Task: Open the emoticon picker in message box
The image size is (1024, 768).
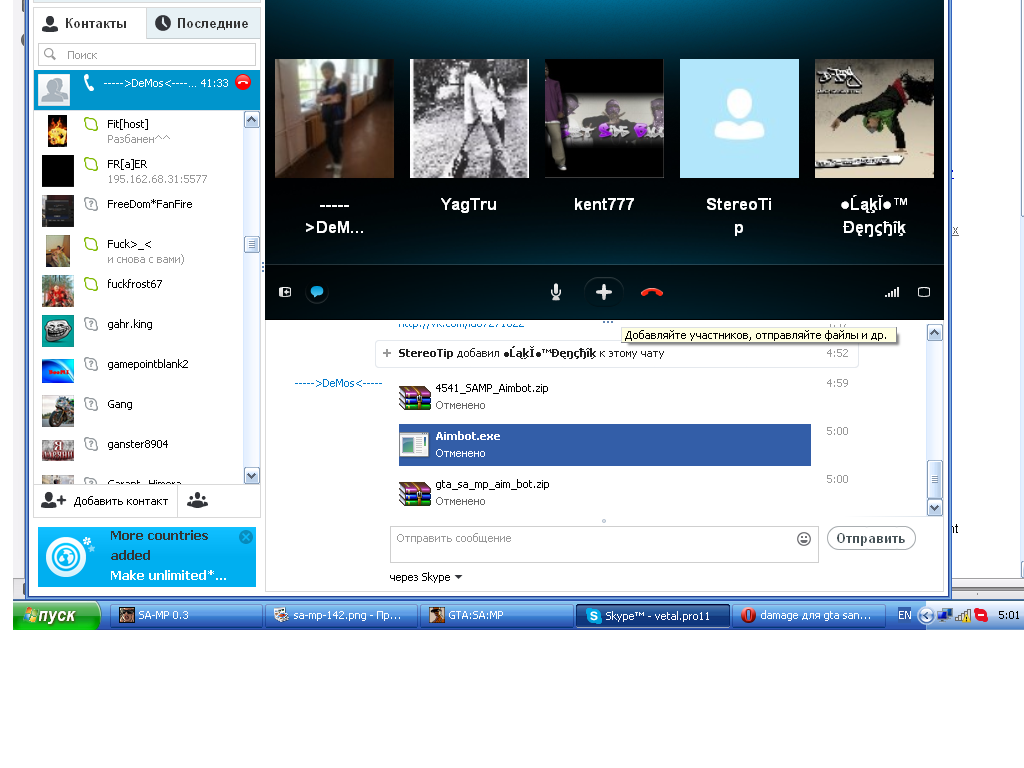Action: [804, 539]
